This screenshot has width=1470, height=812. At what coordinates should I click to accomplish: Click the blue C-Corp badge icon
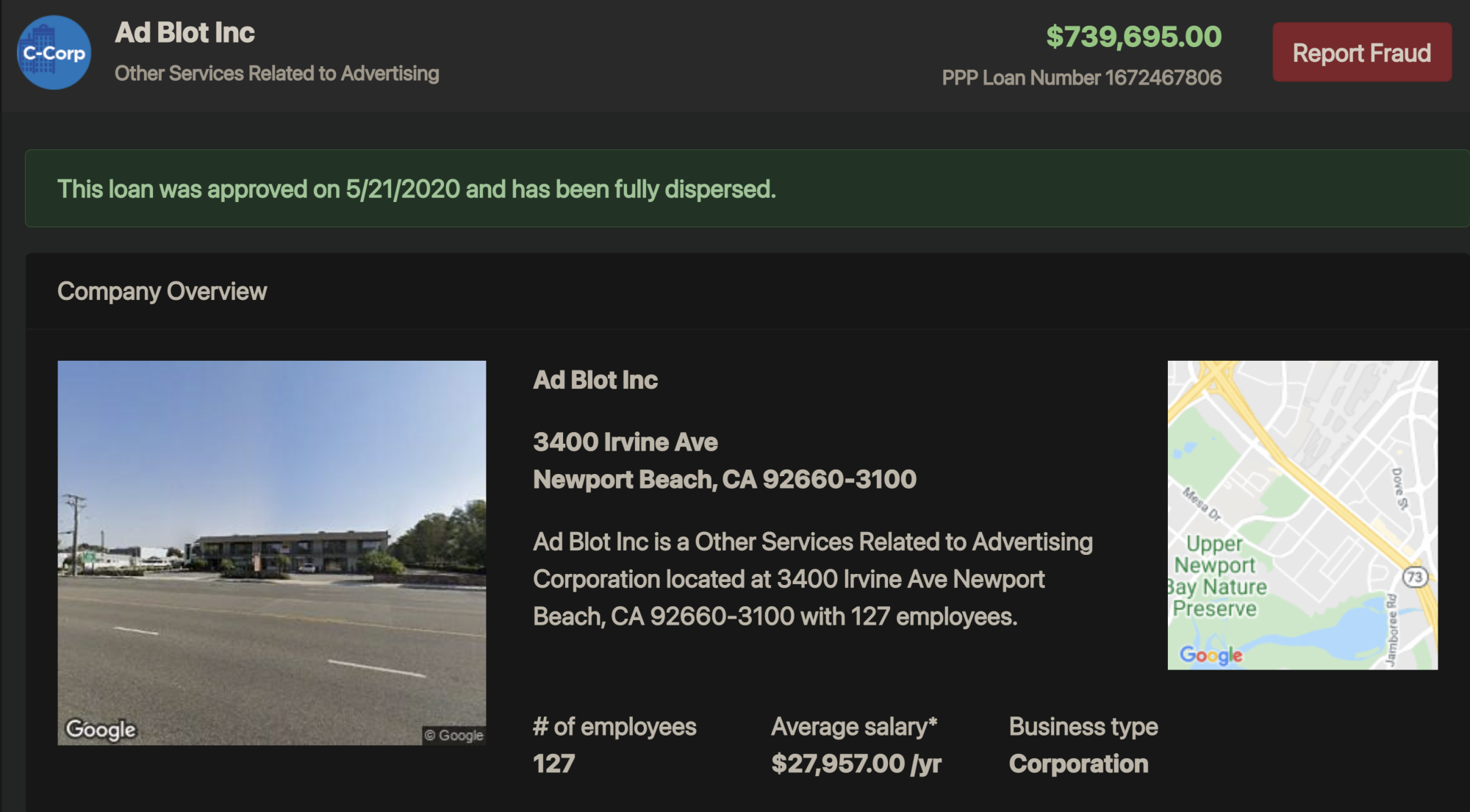[54, 53]
